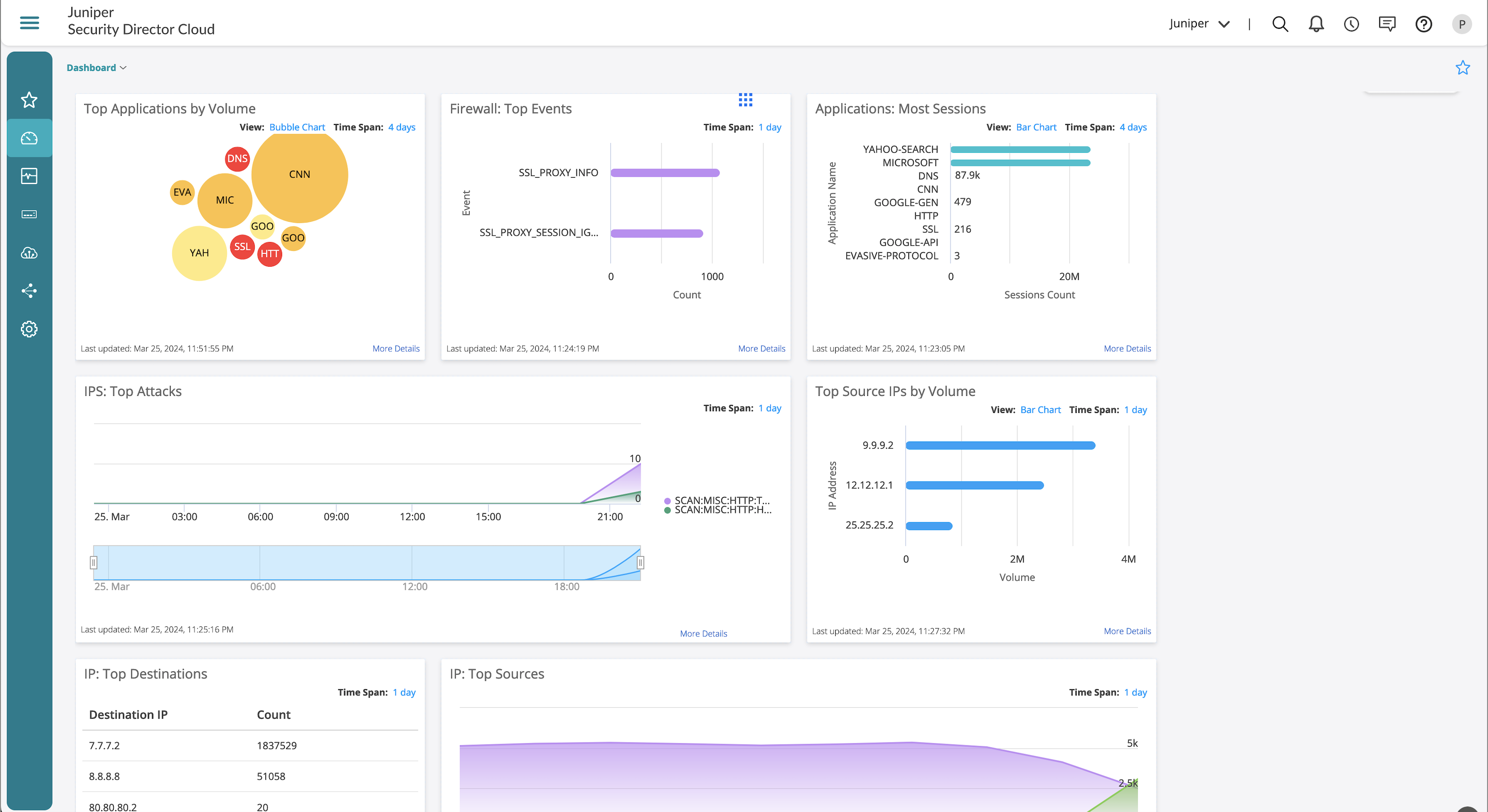Open More Details for Firewall Top Events

click(761, 348)
